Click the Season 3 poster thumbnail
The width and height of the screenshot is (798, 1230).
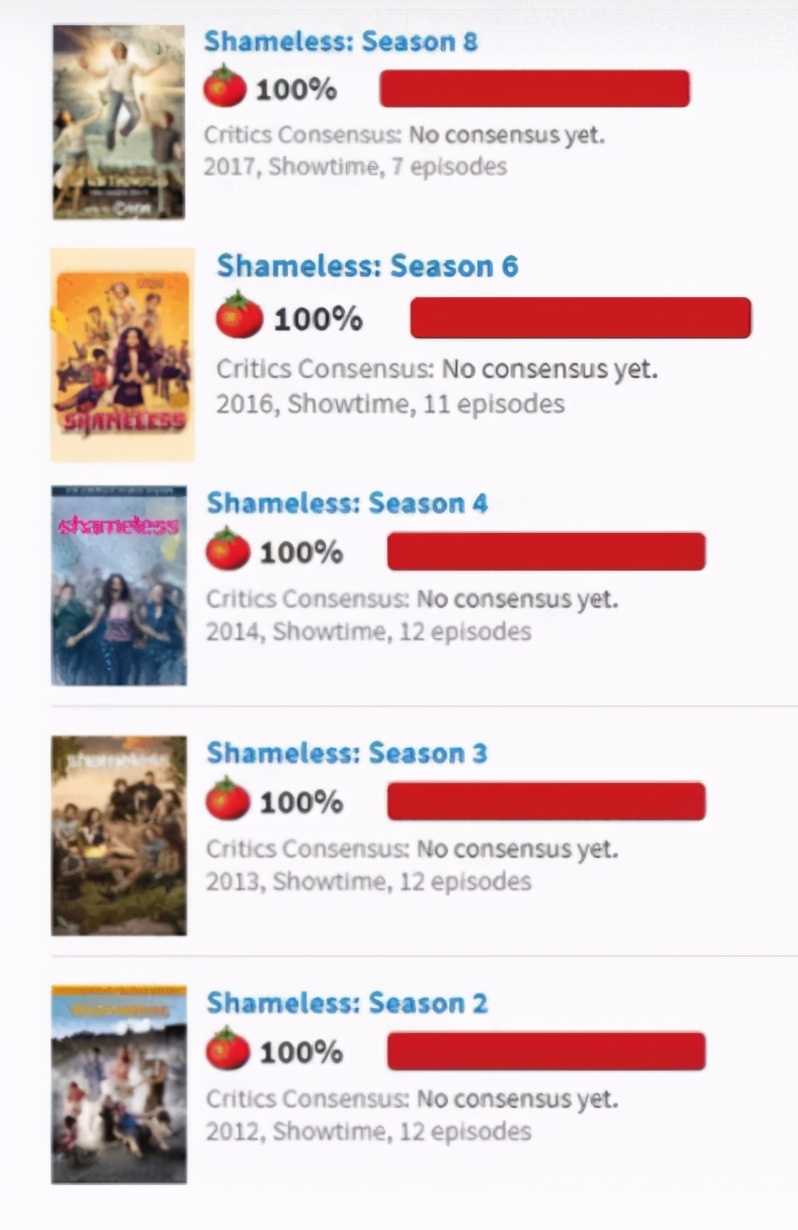[x=118, y=836]
